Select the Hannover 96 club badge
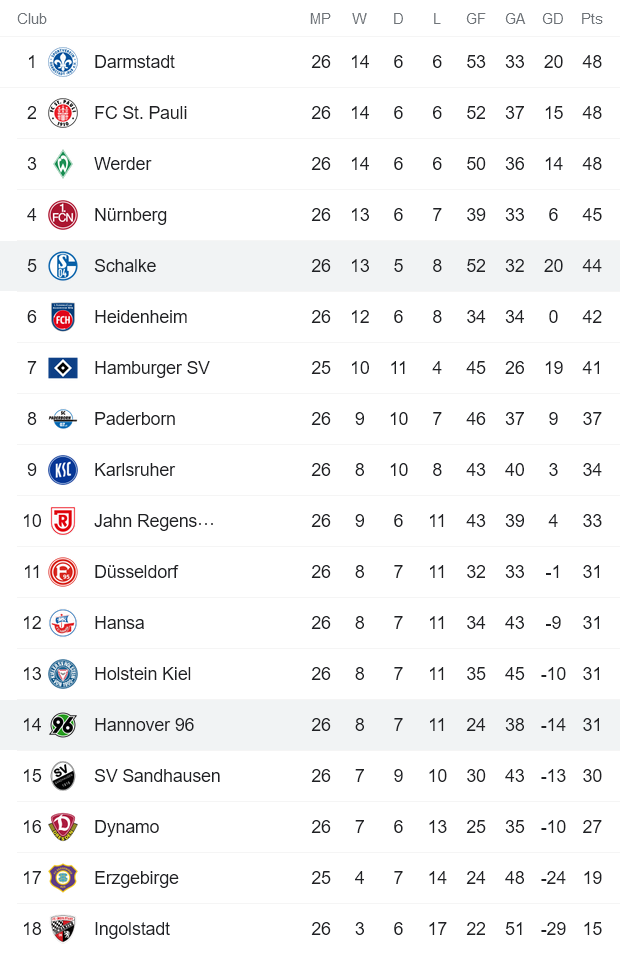 tap(62, 725)
